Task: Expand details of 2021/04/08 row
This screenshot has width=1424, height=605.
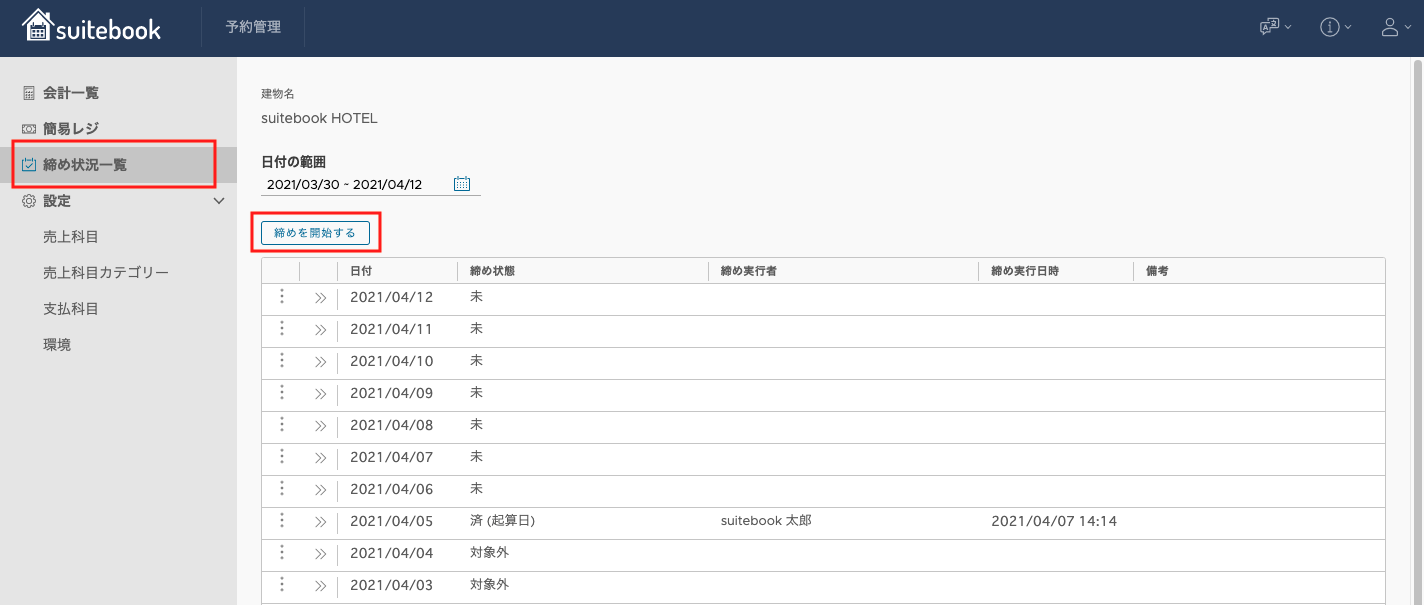Action: coord(320,426)
